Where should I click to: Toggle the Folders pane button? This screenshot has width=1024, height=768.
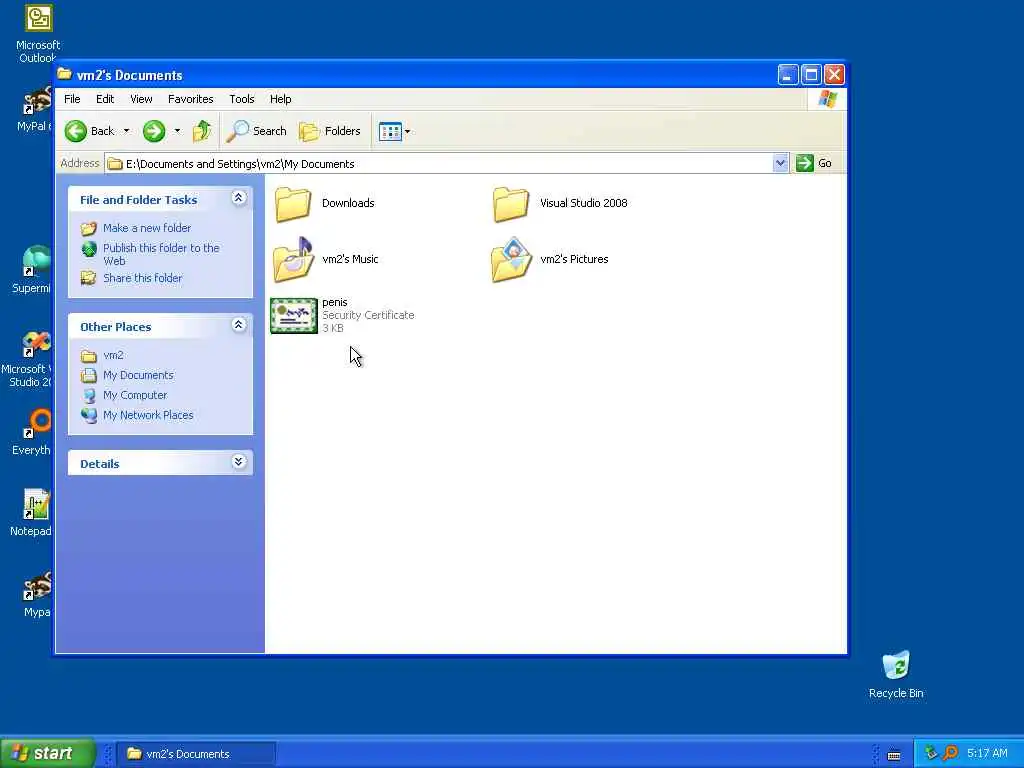click(330, 131)
